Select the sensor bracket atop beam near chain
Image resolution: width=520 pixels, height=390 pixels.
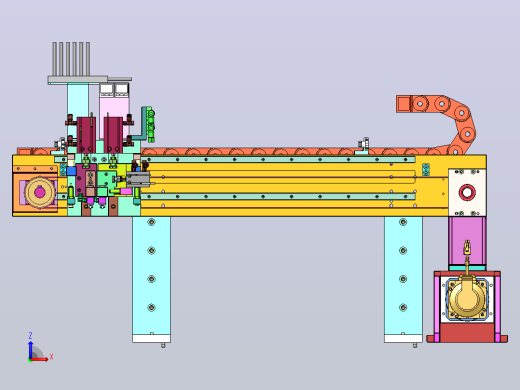pos(363,146)
